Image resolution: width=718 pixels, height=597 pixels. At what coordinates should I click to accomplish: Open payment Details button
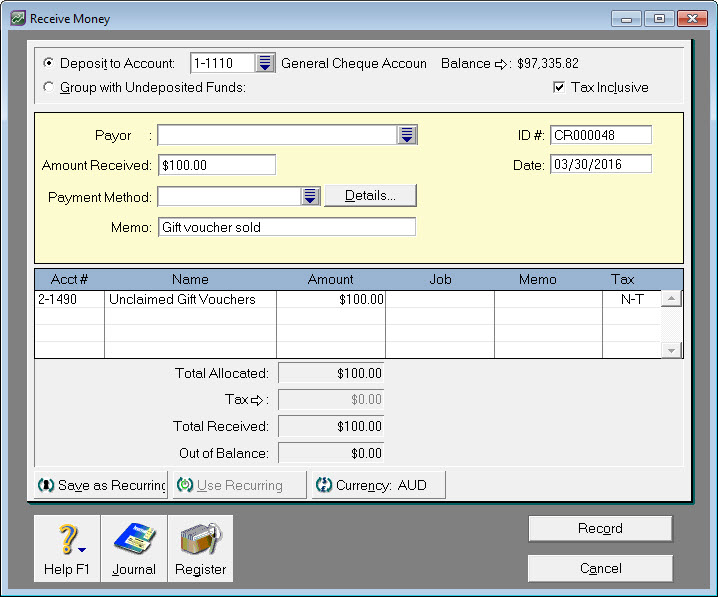(x=370, y=196)
